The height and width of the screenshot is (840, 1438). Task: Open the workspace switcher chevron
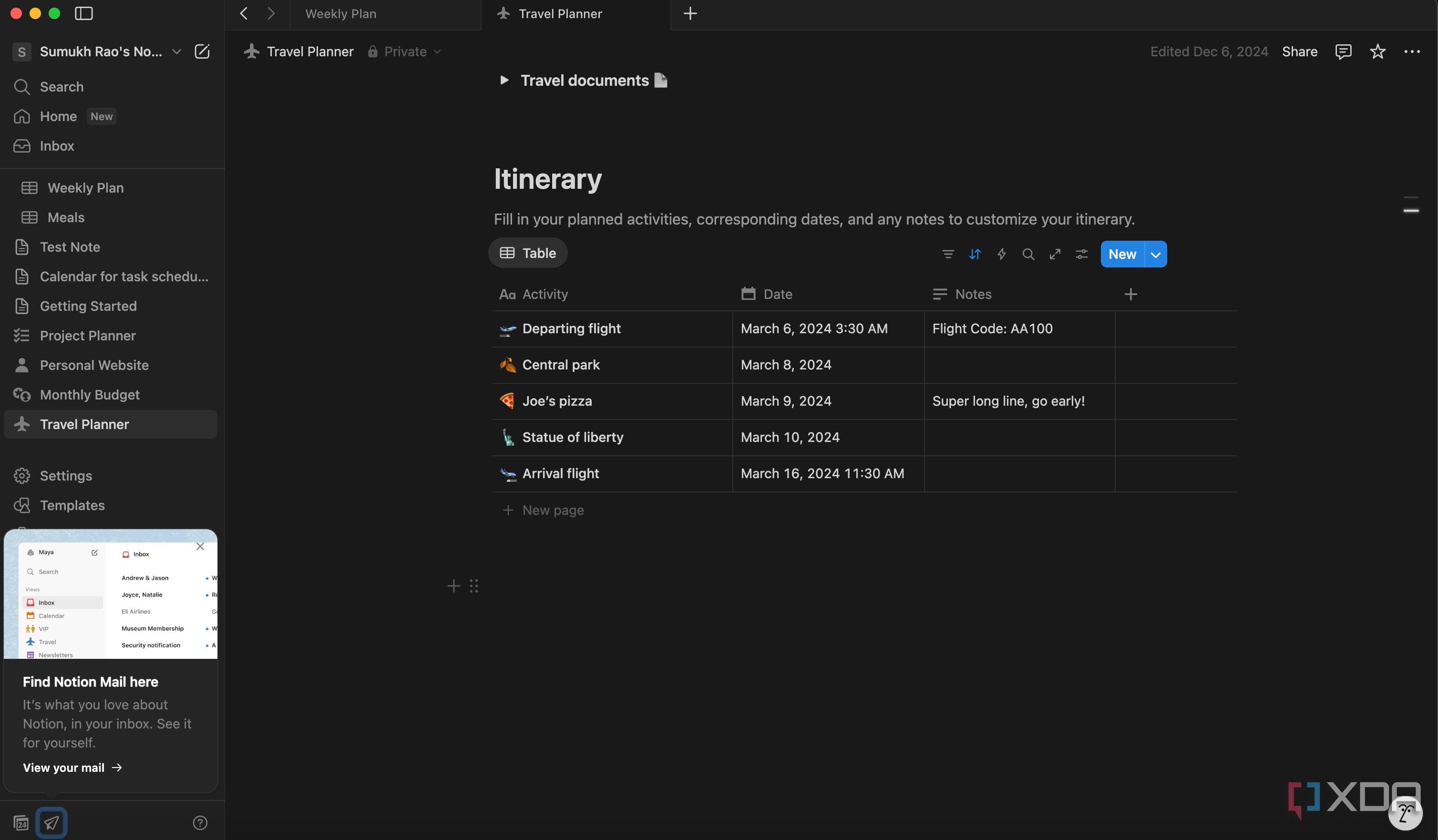click(x=177, y=51)
